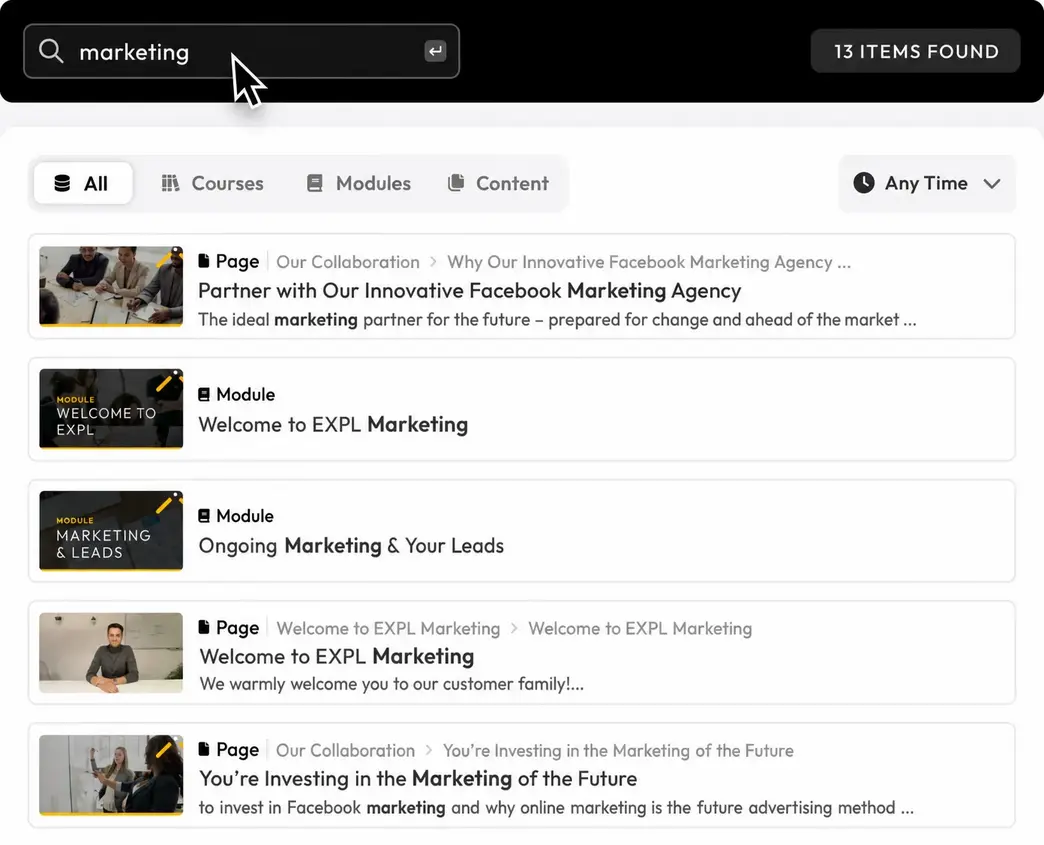Click the 13 Items Found button
This screenshot has width=1044, height=845.
(915, 51)
